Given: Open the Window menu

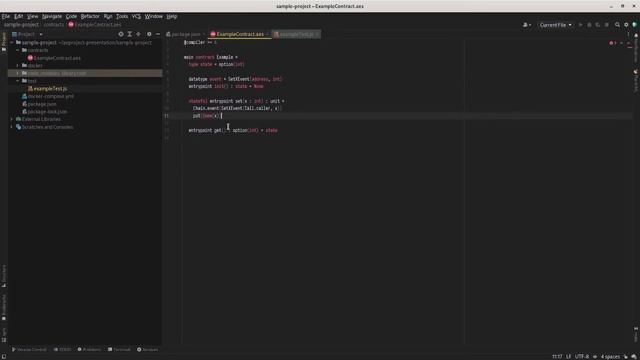Looking at the screenshot, I should [153, 16].
